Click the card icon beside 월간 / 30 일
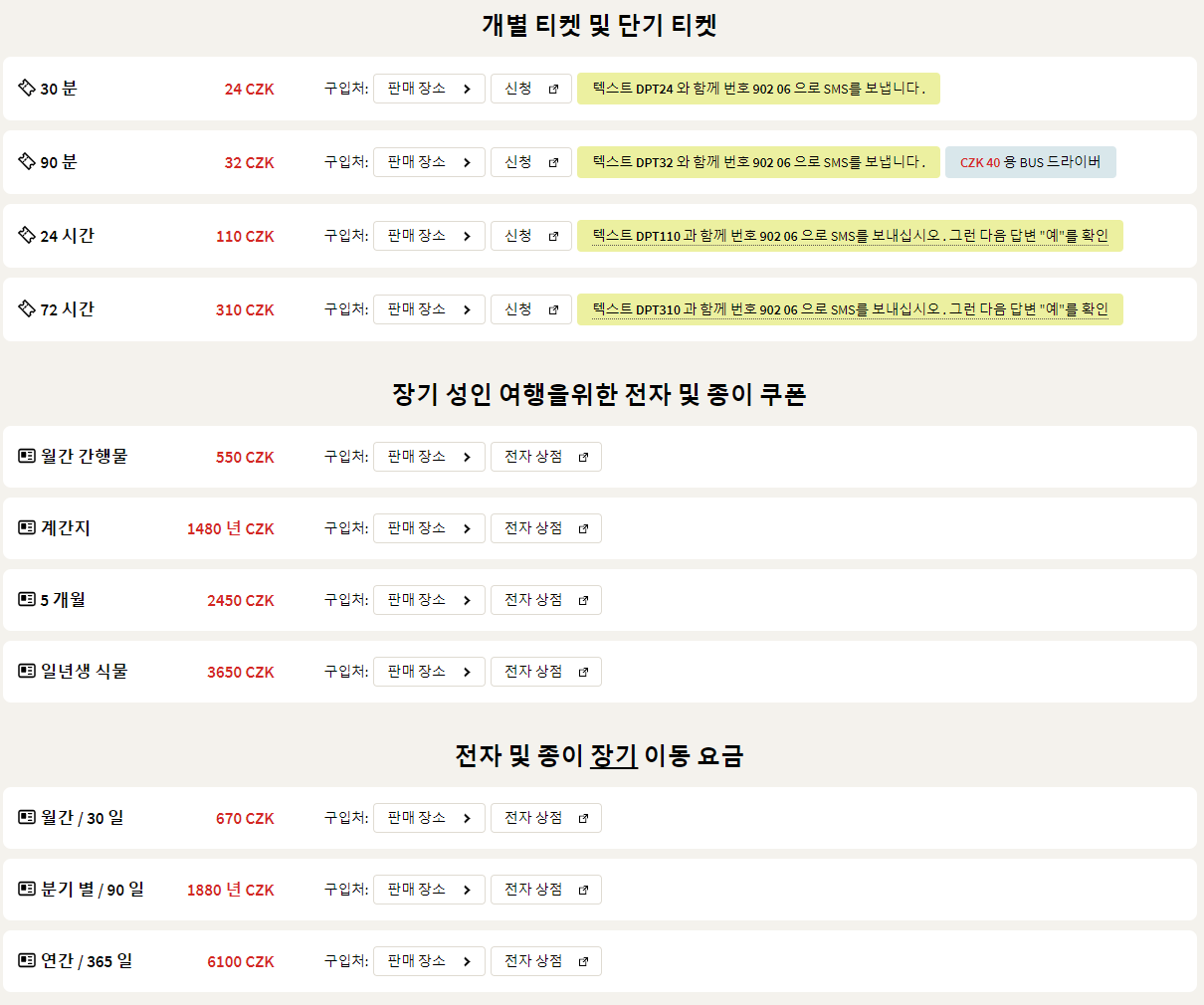This screenshot has height=1005, width=1204. coord(27,818)
